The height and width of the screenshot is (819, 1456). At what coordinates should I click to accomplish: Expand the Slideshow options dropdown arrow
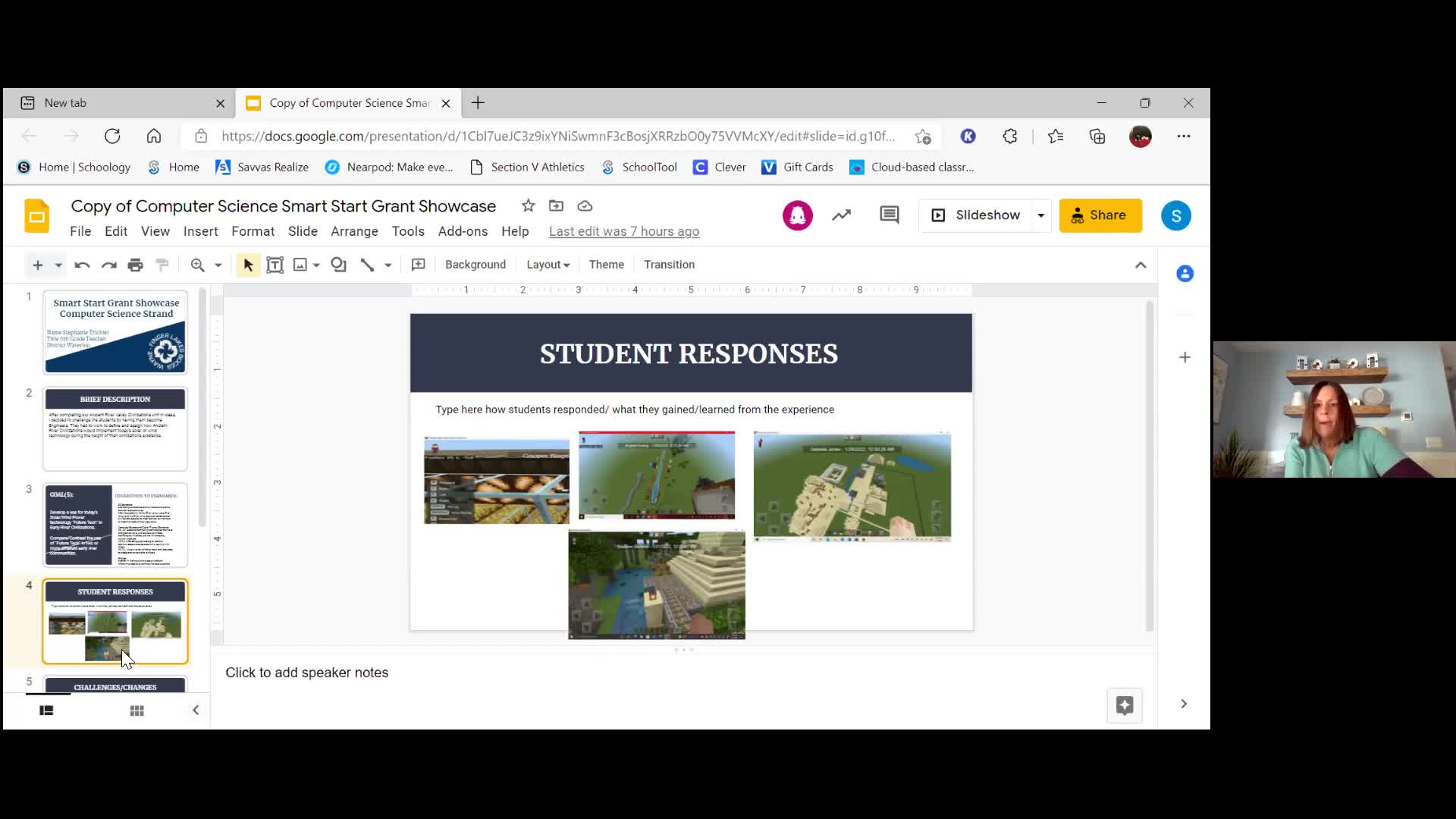pyautogui.click(x=1040, y=215)
